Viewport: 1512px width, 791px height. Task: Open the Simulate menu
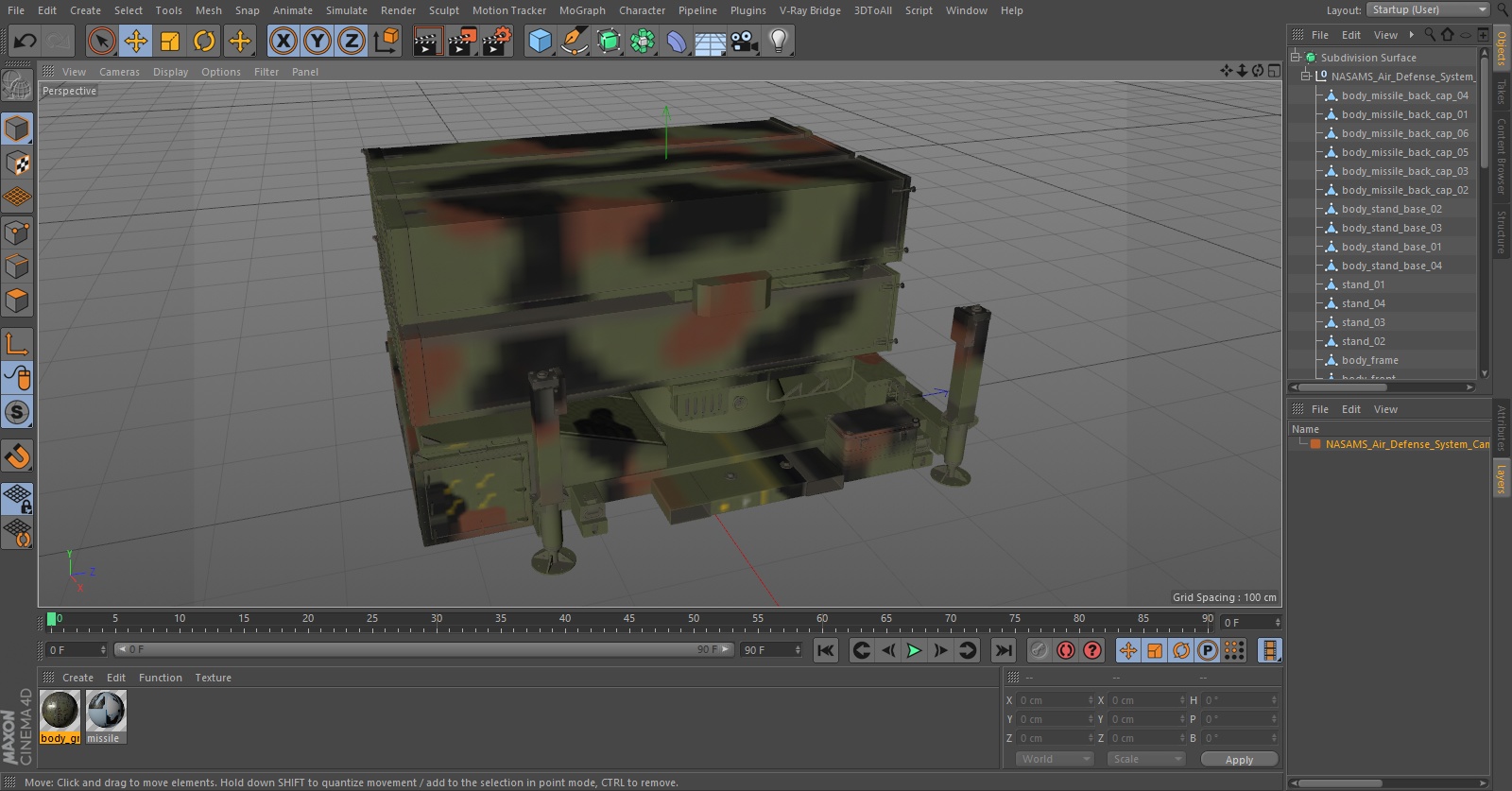(x=347, y=10)
